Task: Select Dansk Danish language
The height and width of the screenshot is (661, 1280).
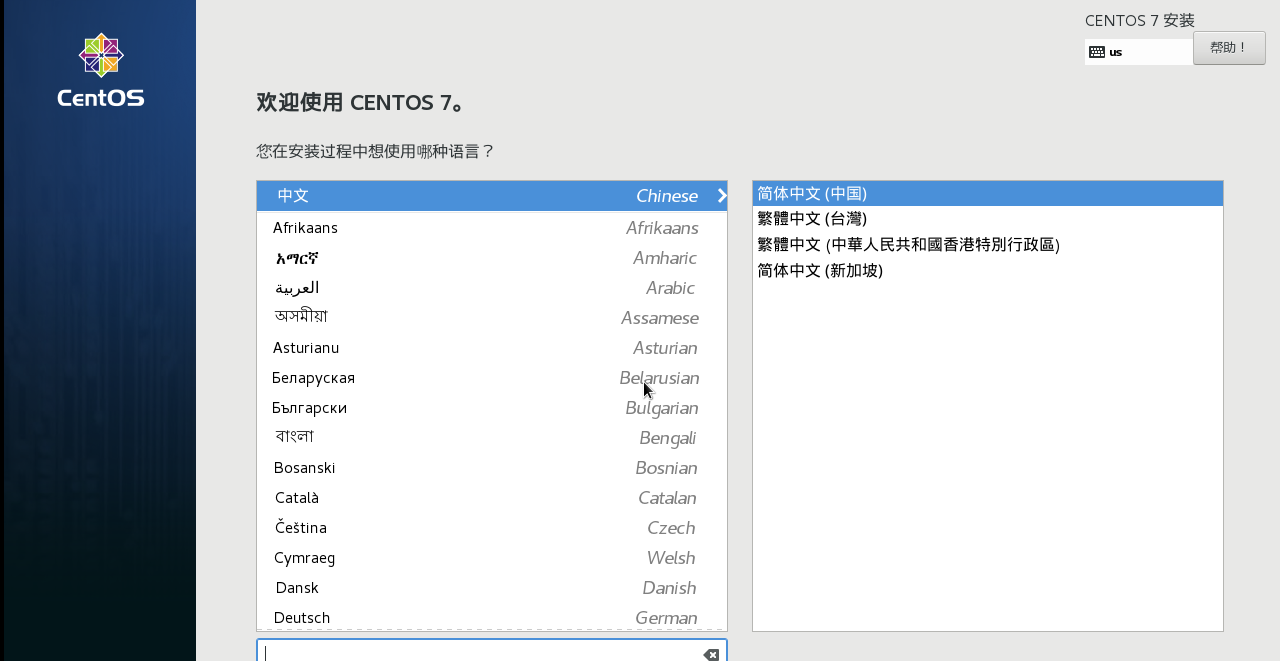Action: click(x=492, y=588)
